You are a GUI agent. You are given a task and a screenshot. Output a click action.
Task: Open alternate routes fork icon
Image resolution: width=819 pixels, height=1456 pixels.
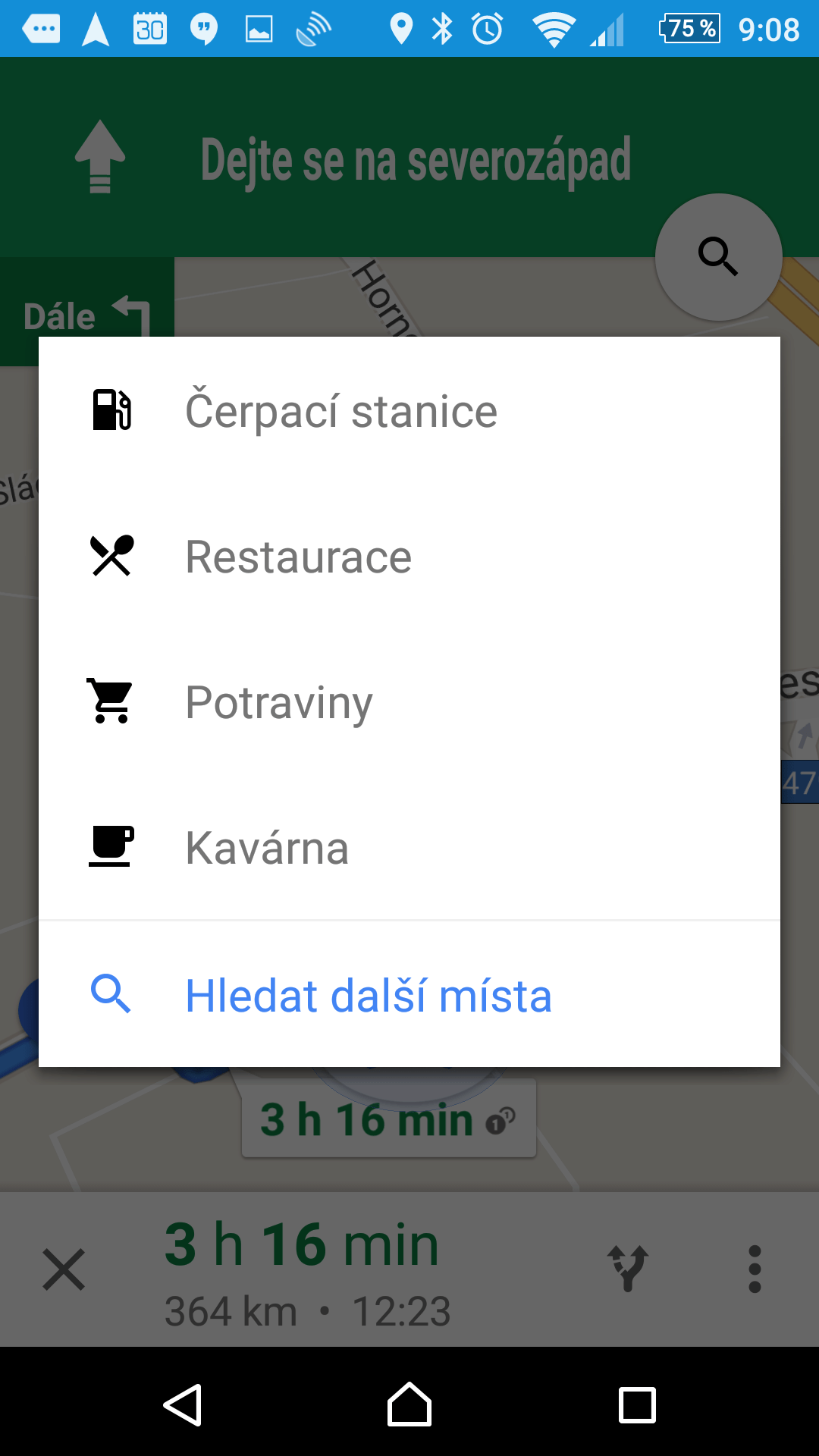coord(628,1269)
